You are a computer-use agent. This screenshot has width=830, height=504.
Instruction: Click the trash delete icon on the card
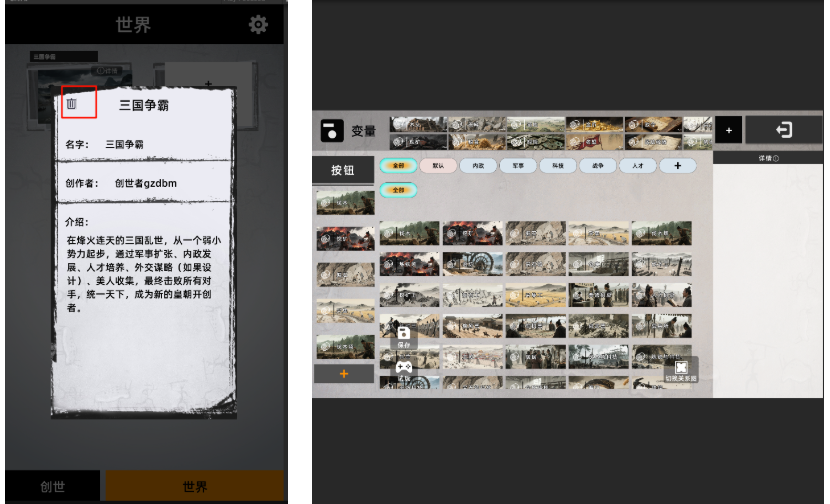71,104
